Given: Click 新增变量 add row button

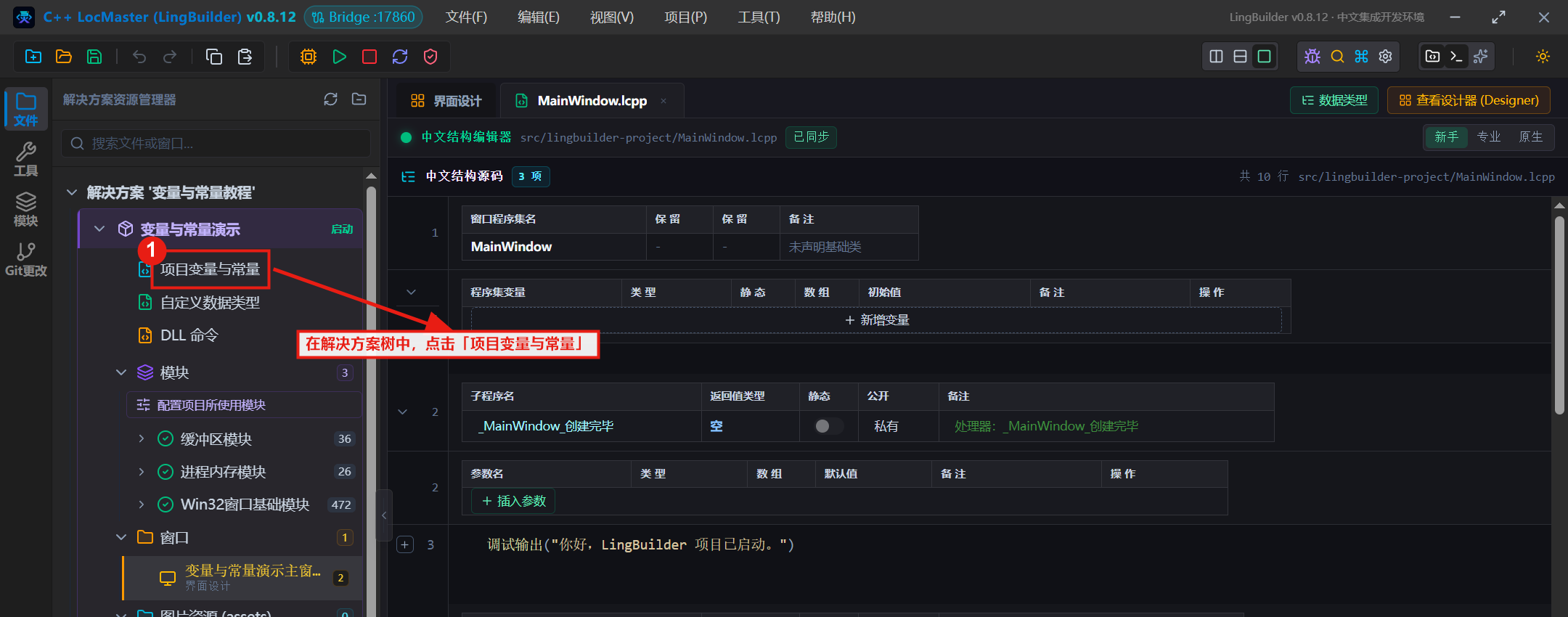Looking at the screenshot, I should click(876, 320).
